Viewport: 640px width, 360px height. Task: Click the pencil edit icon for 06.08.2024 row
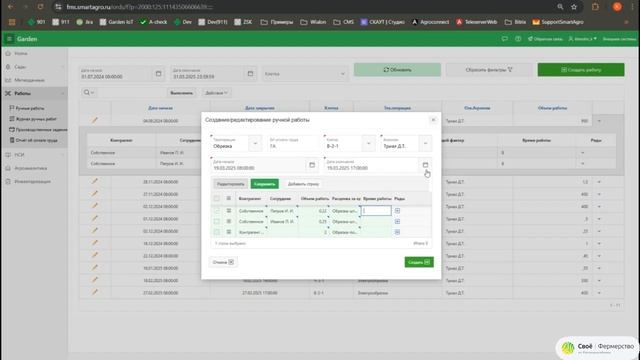click(x=95, y=120)
